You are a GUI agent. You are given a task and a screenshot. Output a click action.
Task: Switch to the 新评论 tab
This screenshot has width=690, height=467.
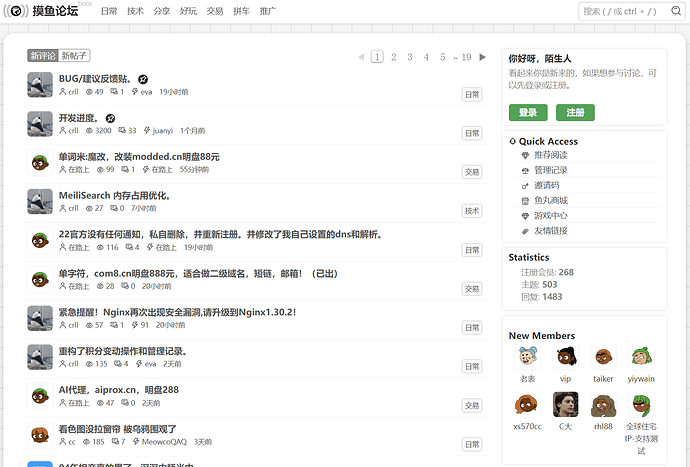[x=43, y=56]
